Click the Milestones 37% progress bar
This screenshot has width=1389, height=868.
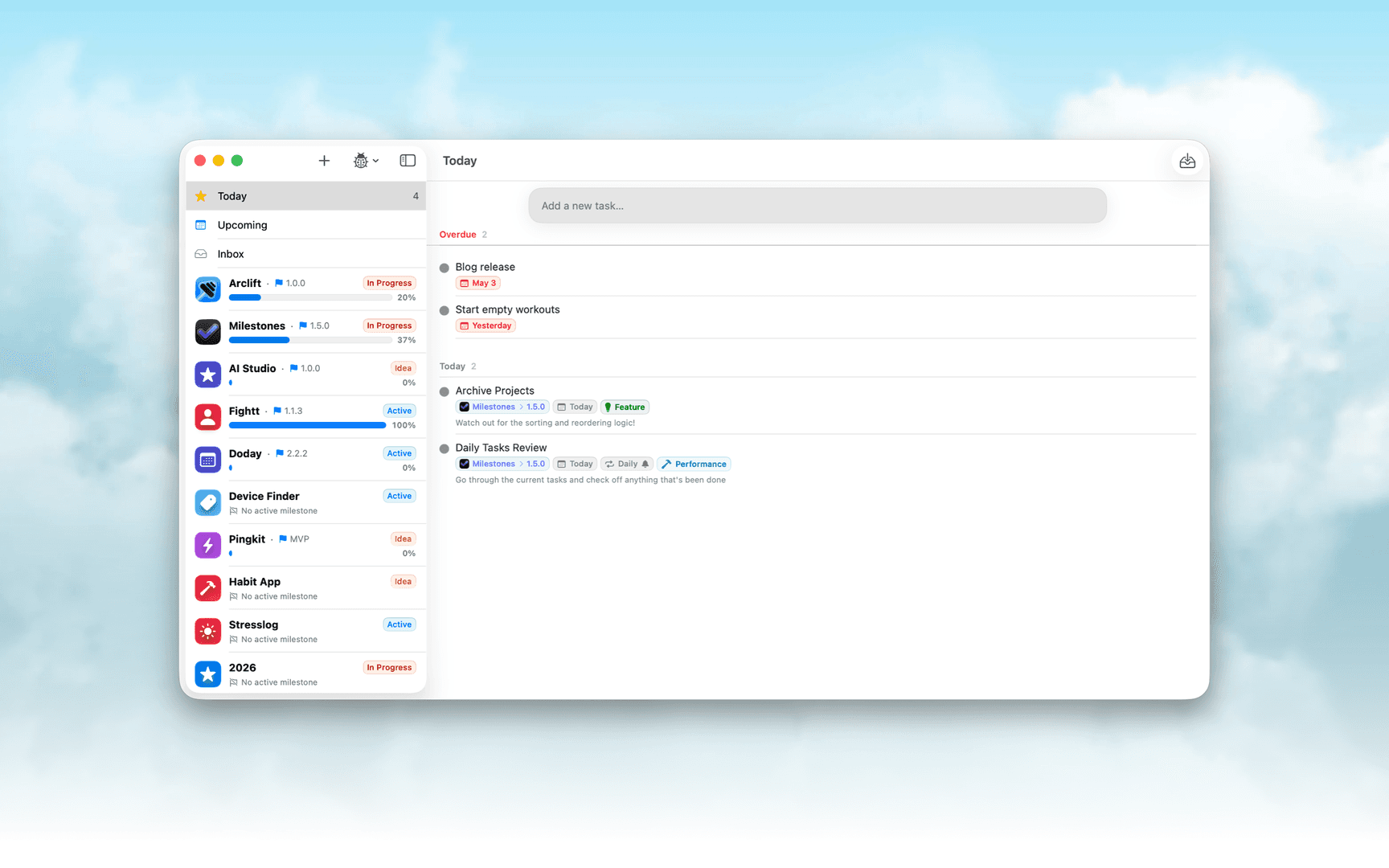point(310,340)
